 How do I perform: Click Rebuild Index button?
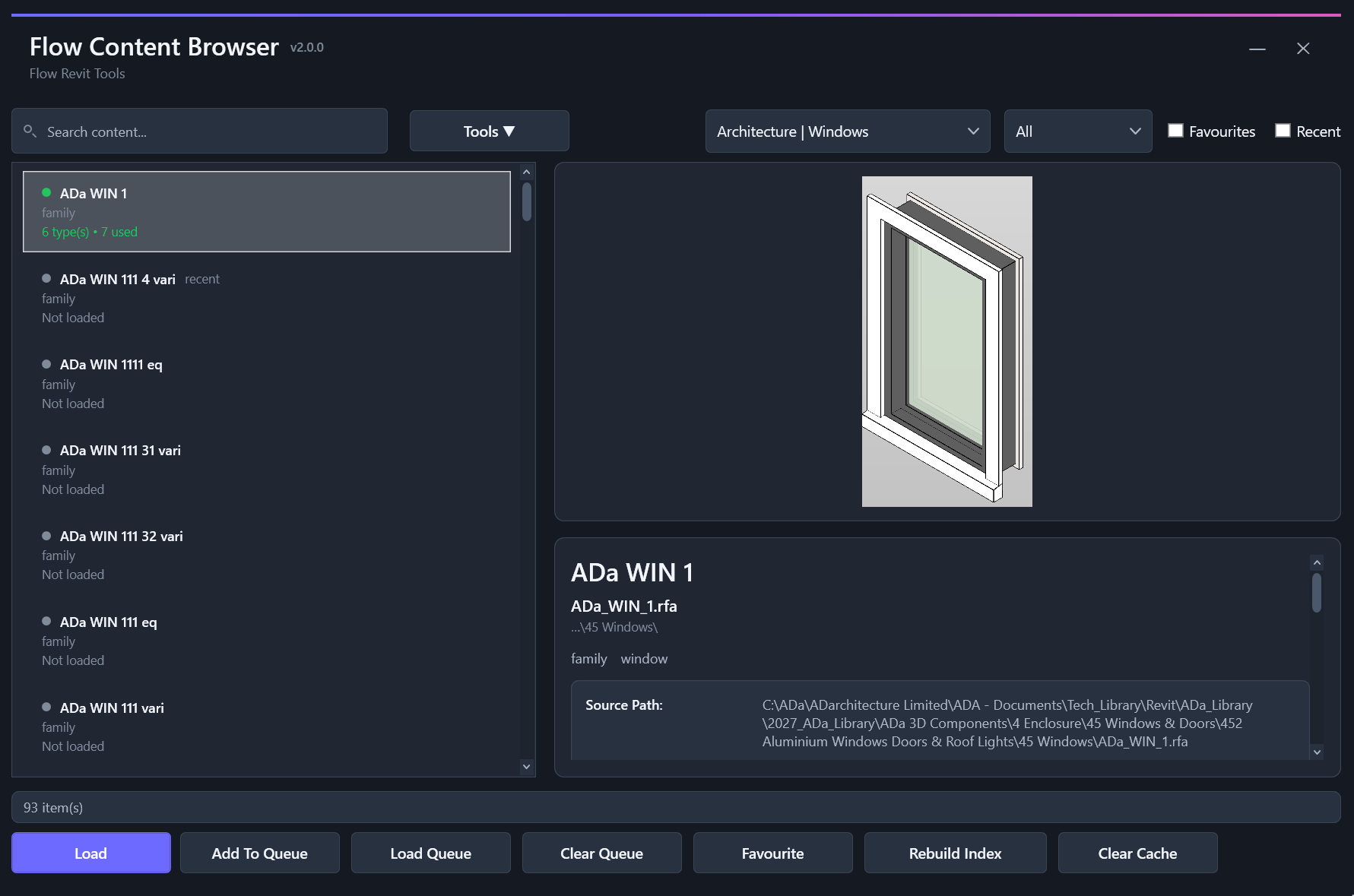pos(956,853)
